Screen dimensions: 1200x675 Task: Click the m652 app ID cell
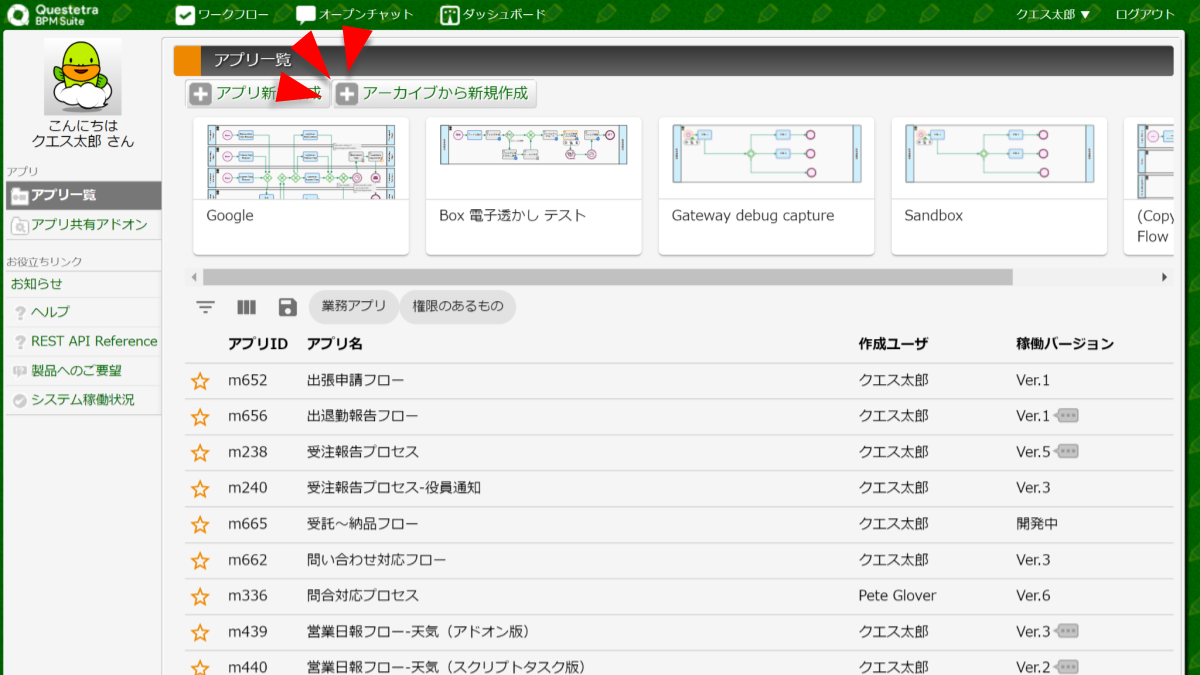[247, 380]
